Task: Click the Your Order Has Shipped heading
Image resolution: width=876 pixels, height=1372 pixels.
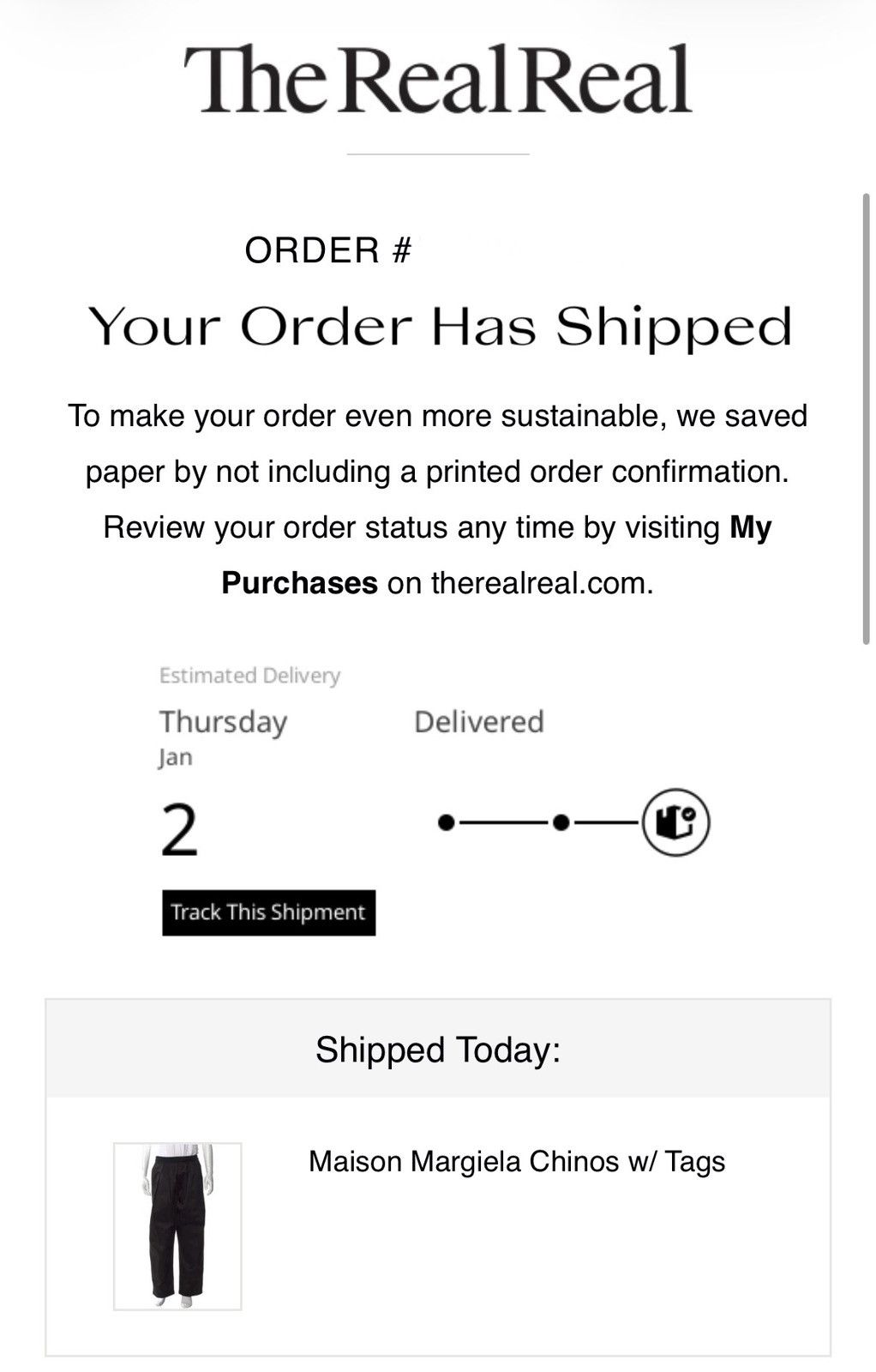Action: click(x=439, y=327)
